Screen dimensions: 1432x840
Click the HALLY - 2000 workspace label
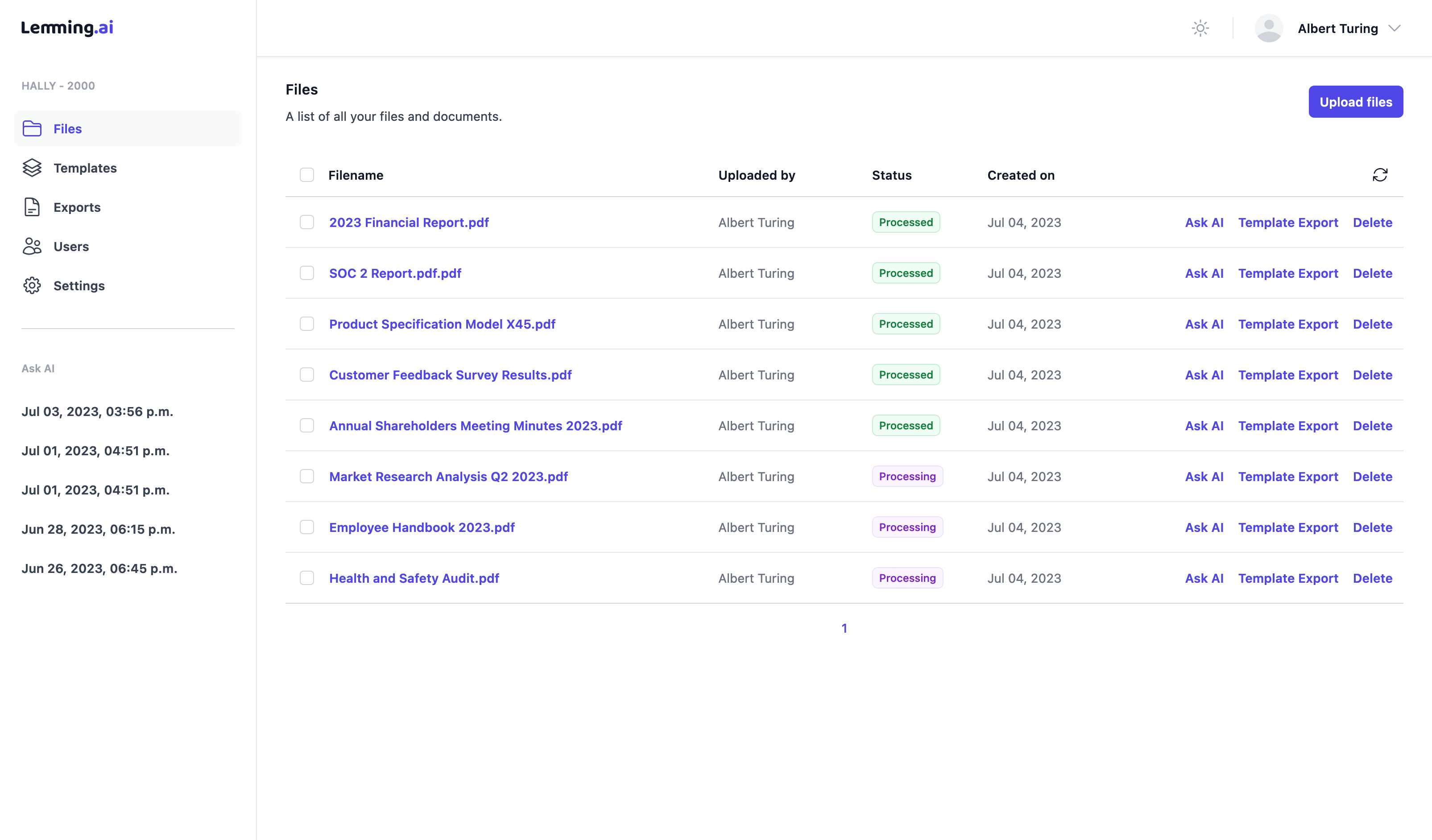pyautogui.click(x=58, y=86)
